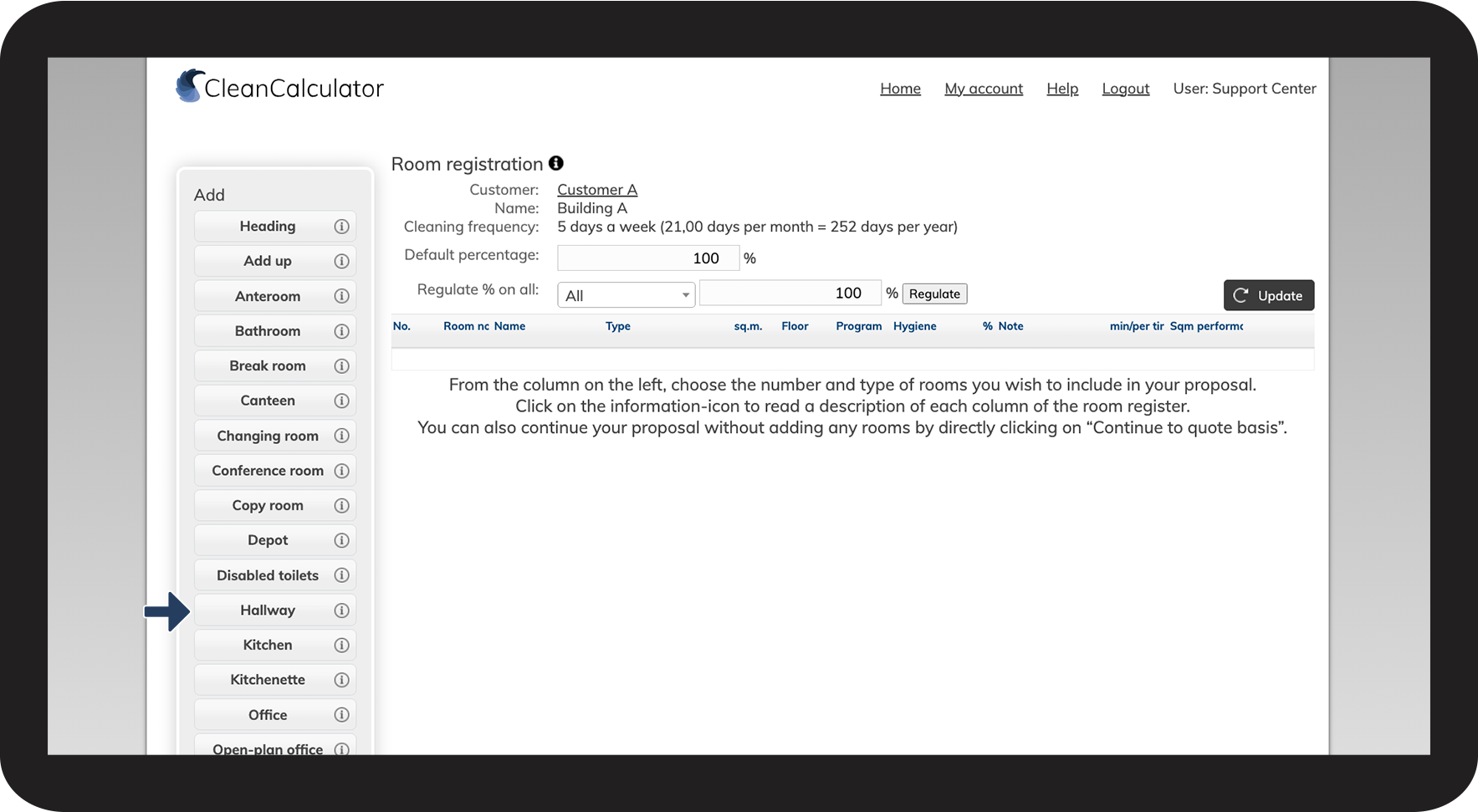
Task: Open info icon beside Kitchenette
Action: point(341,680)
